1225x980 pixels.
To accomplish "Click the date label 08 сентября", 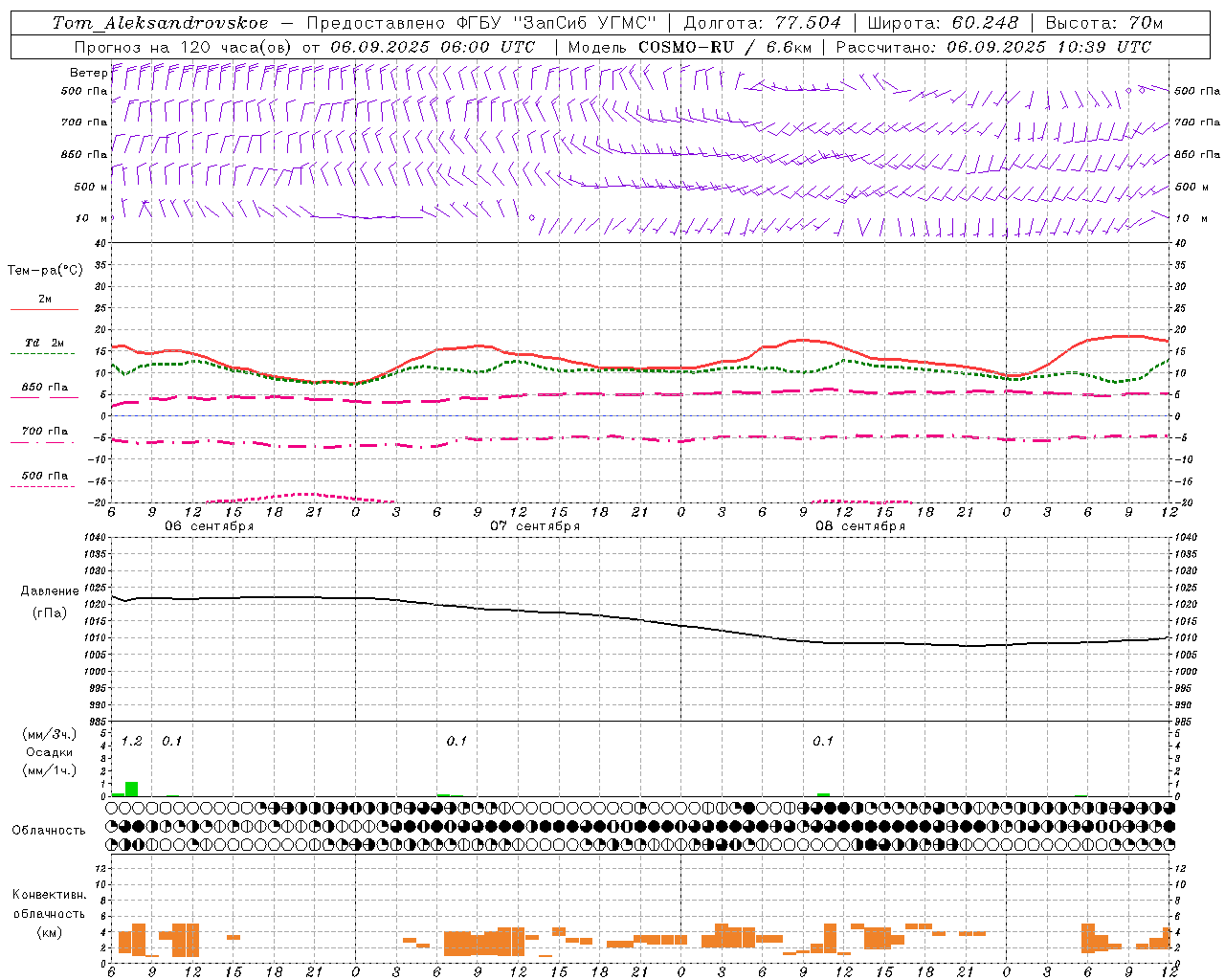I will pyautogui.click(x=860, y=526).
